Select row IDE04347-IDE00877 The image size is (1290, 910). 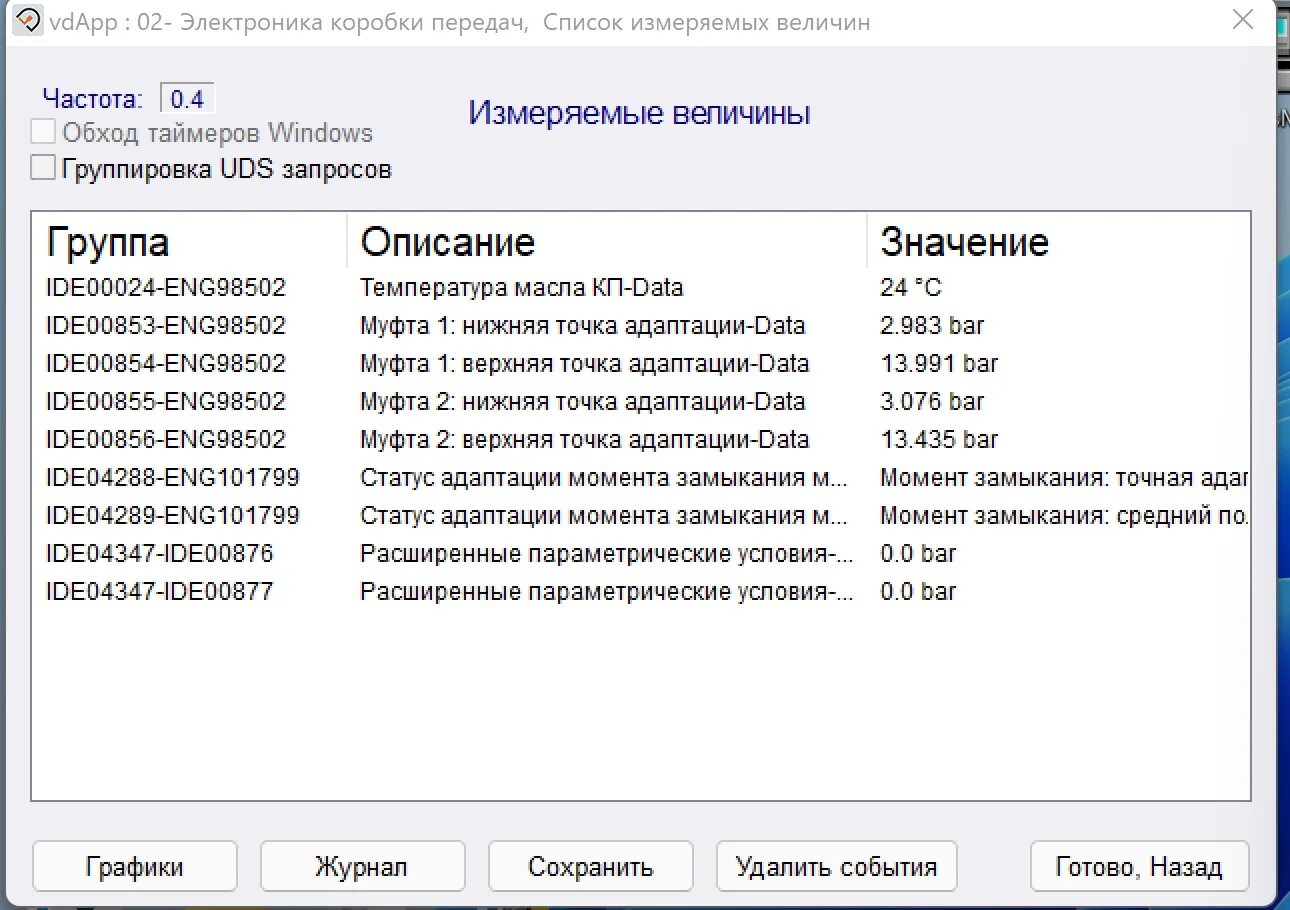[160, 592]
